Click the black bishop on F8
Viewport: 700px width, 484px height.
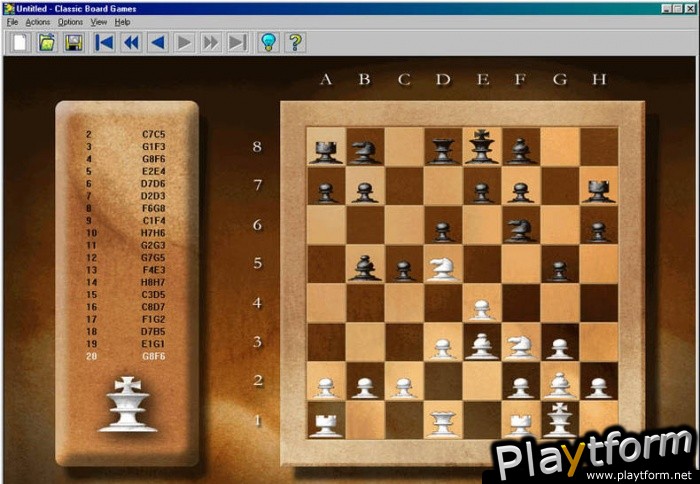(x=521, y=151)
